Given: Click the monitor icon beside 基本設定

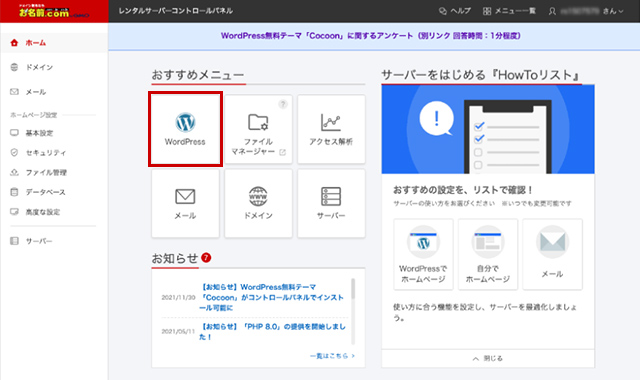Looking at the screenshot, I should coord(14,133).
